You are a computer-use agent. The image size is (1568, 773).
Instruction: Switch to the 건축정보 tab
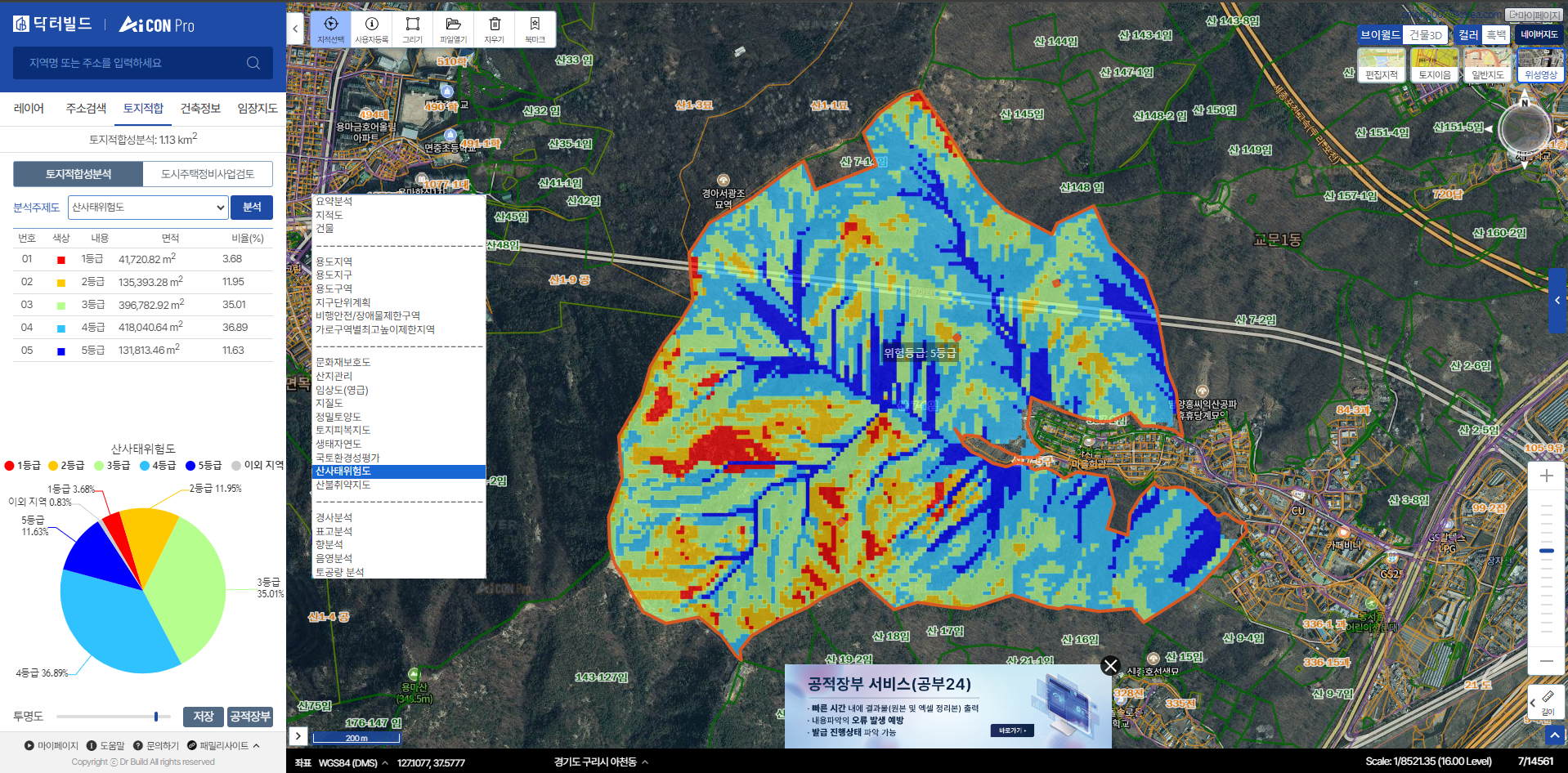(200, 109)
